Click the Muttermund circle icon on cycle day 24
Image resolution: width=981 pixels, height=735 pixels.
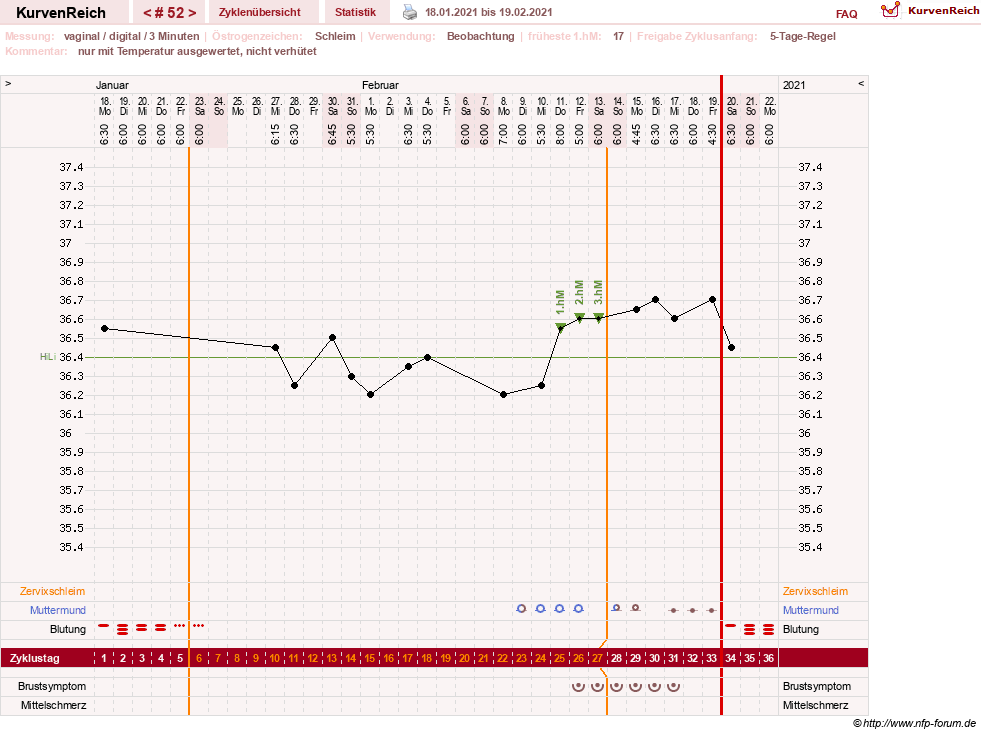coord(541,609)
